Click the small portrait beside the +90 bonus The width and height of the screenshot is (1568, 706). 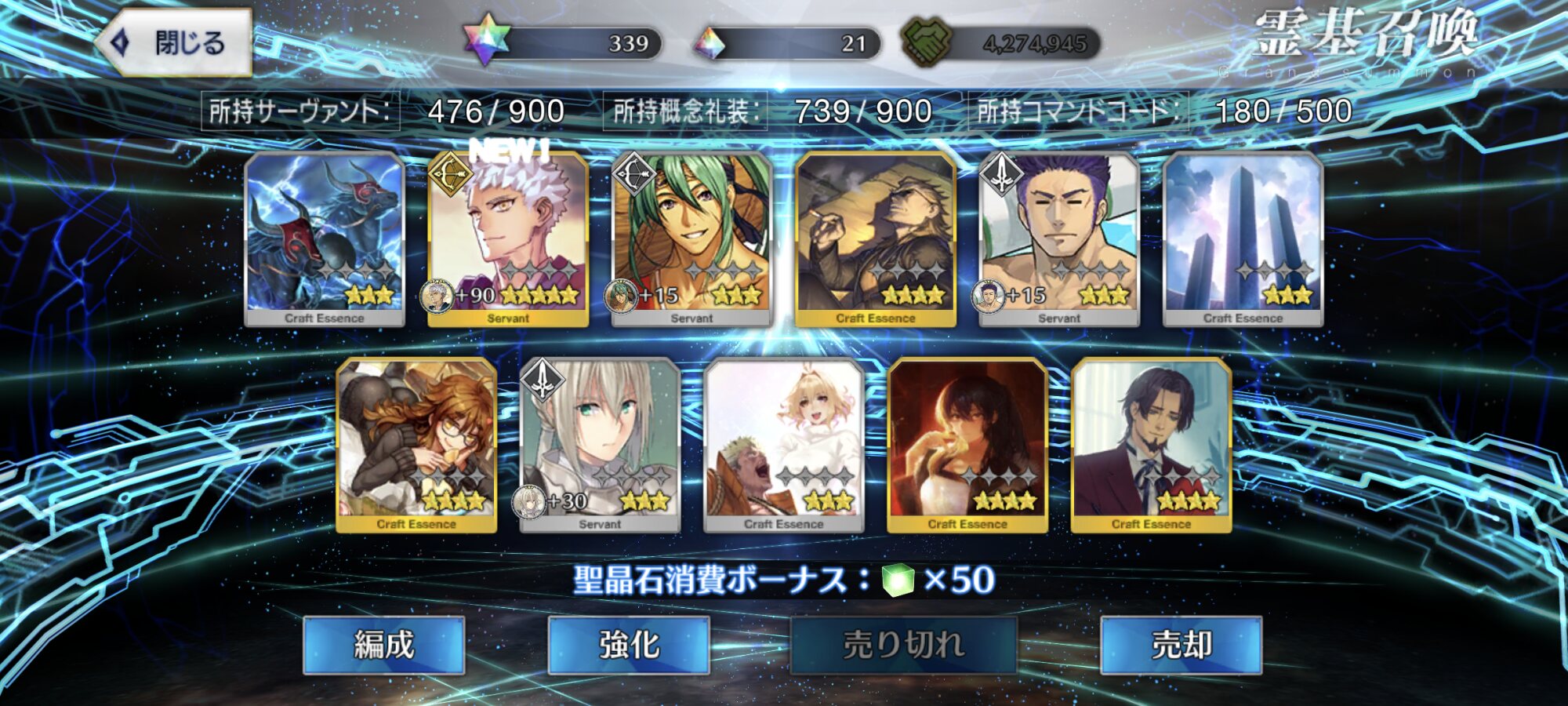tap(437, 296)
